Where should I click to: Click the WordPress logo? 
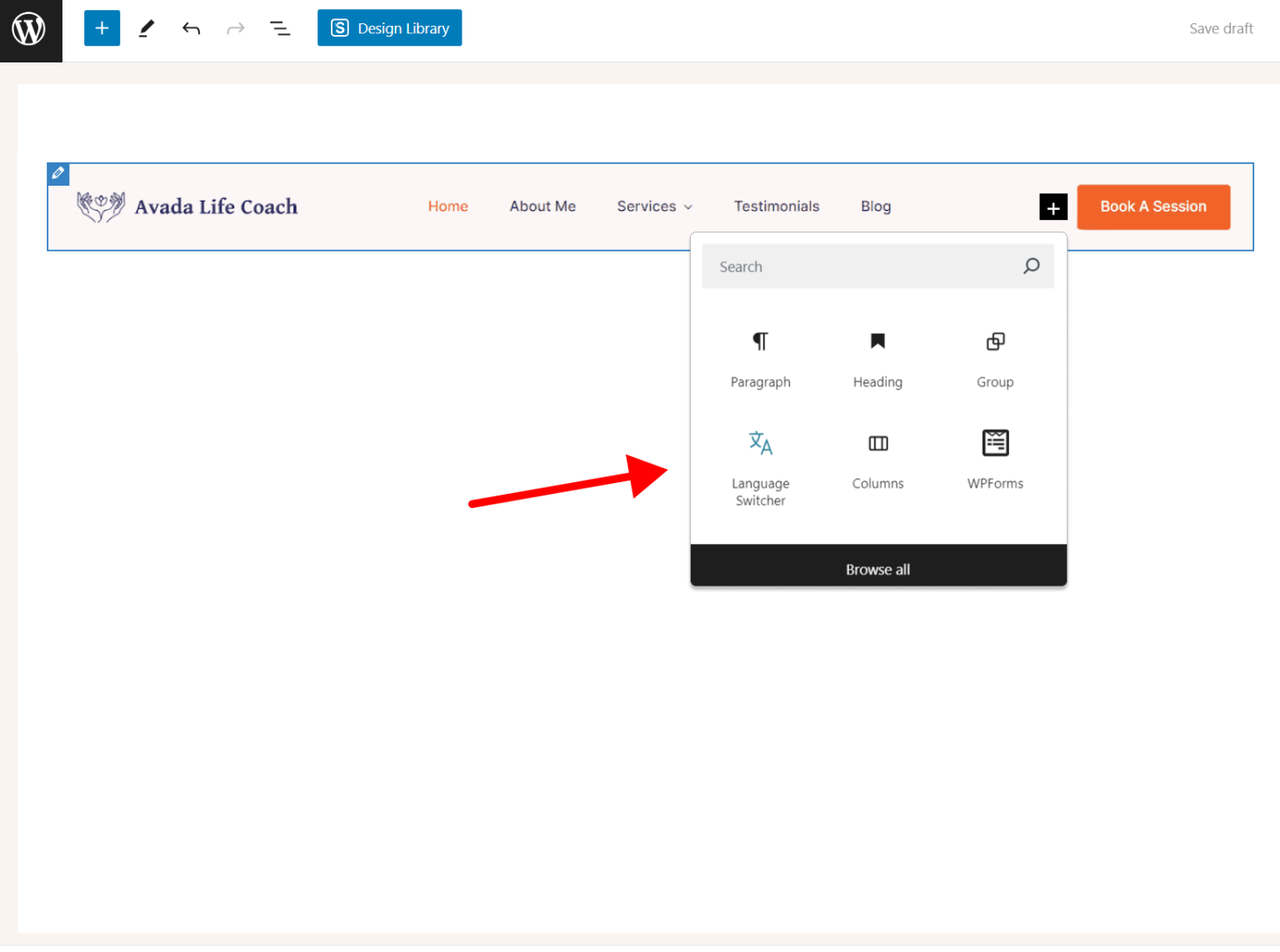point(30,30)
